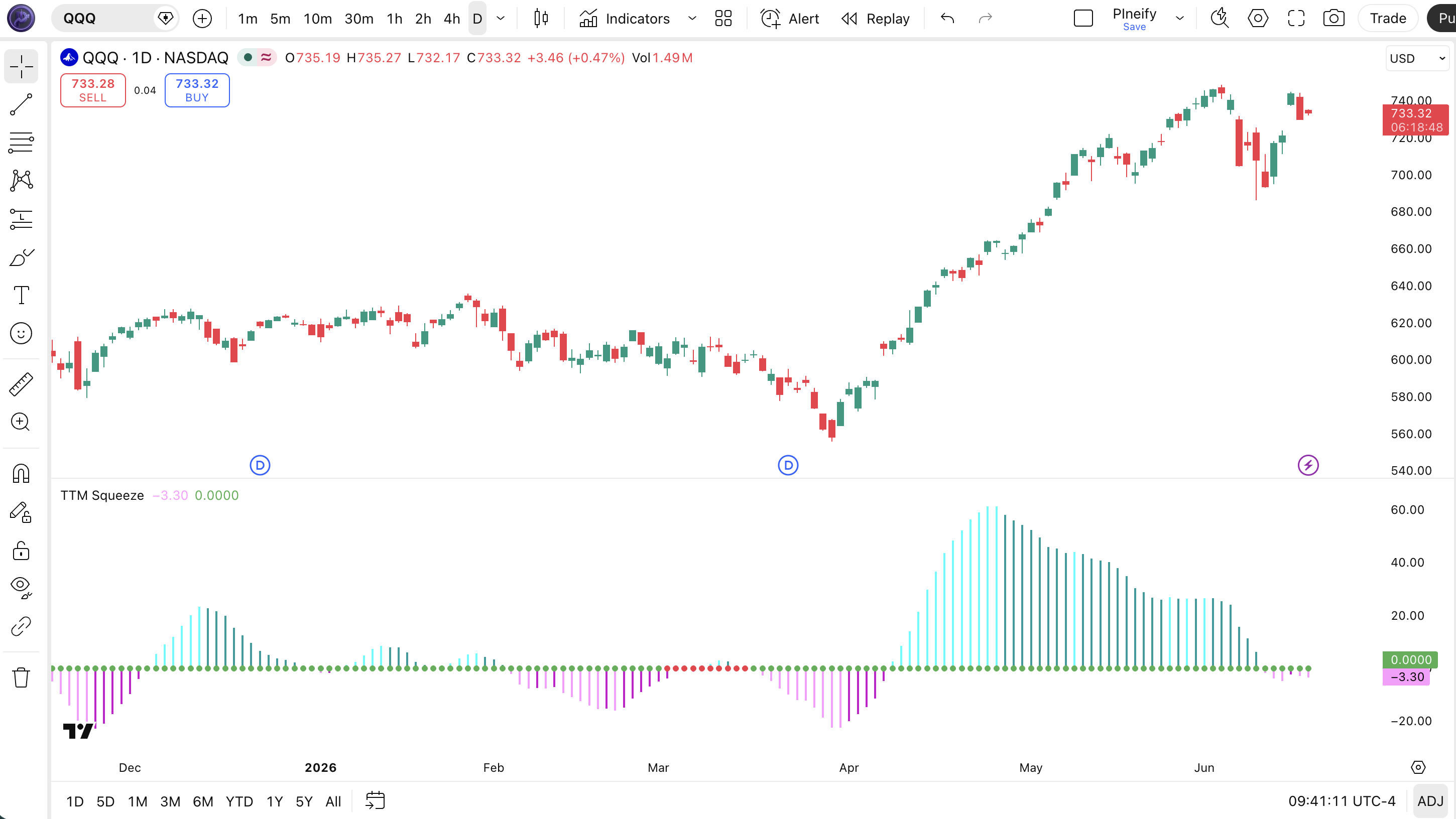Viewport: 1456px width, 819px height.
Task: Open the layout setup square icon
Action: point(1083,19)
